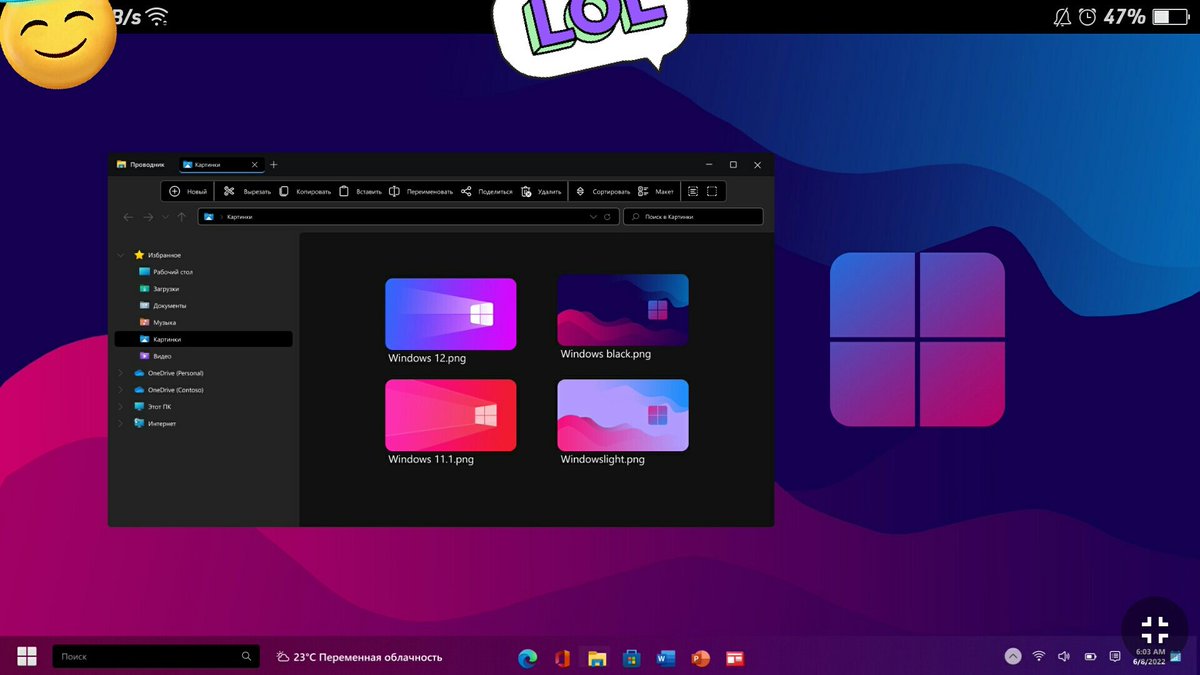
Task: Click the Поделиться (Share) icon
Action: click(x=466, y=191)
